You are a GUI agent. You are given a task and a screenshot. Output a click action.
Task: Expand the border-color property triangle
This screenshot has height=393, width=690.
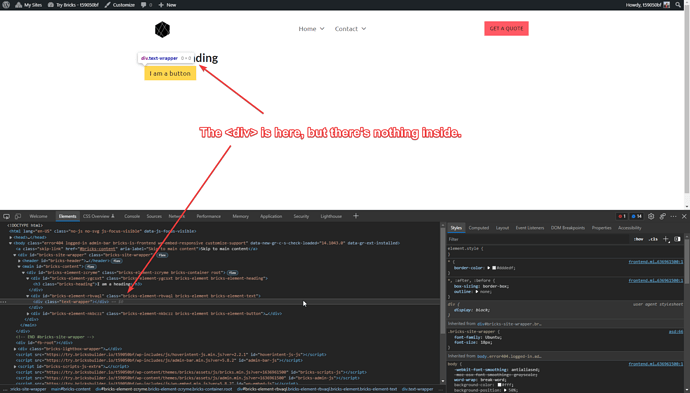488,268
